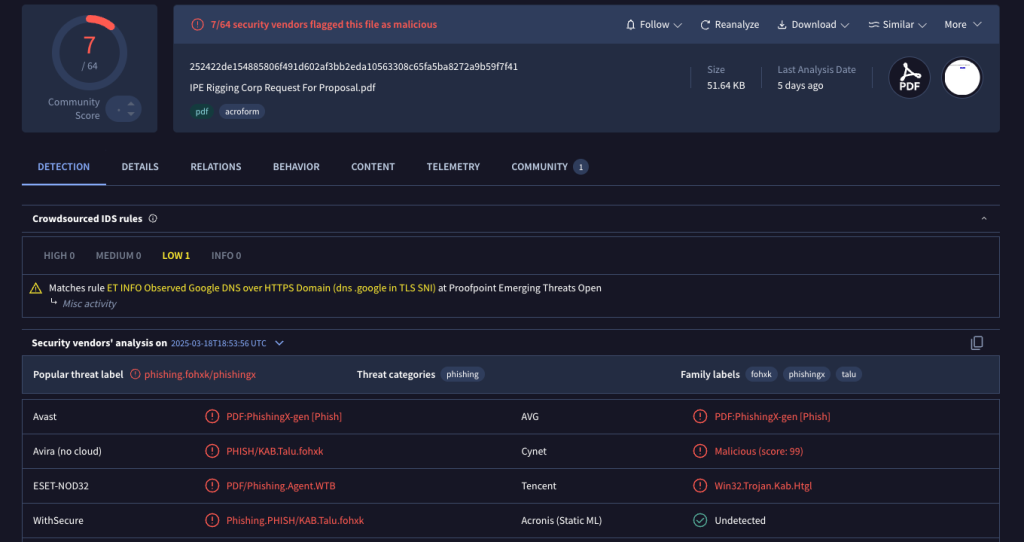Expand the Download menu

click(x=813, y=25)
